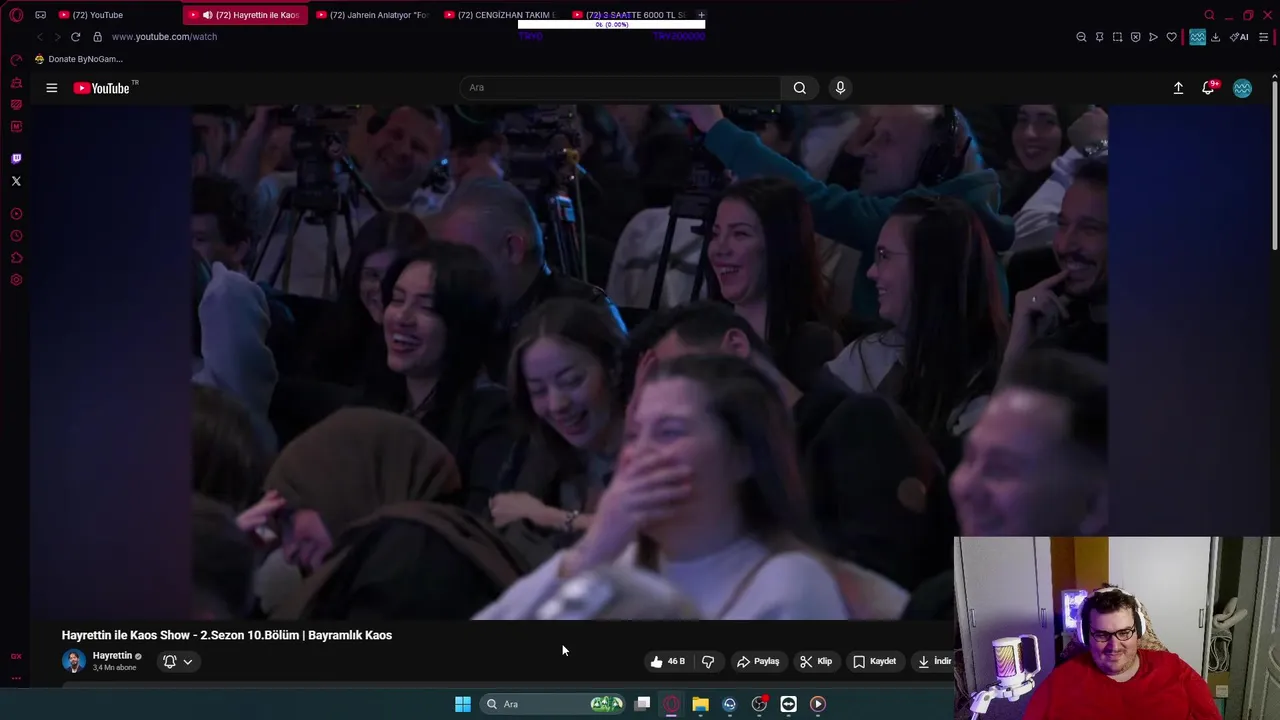Open the browser profile wave avatar in toolbar
Image resolution: width=1280 pixels, height=720 pixels.
coord(1197,37)
